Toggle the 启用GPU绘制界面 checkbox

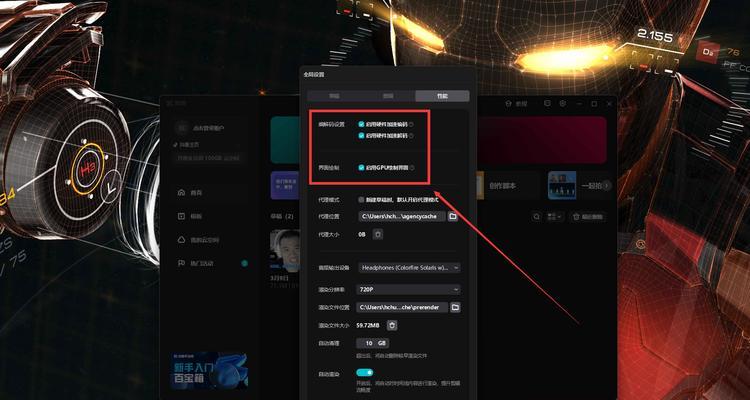361,167
